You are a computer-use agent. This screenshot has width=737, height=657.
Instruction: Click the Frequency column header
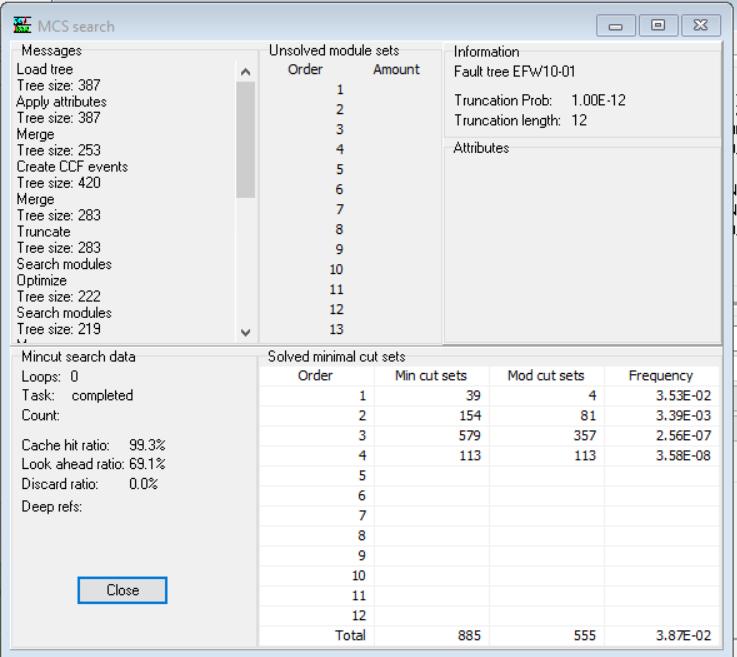coord(660,375)
